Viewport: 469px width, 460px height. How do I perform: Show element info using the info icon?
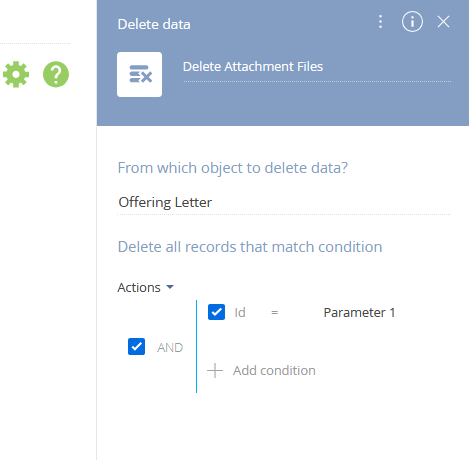click(x=412, y=22)
